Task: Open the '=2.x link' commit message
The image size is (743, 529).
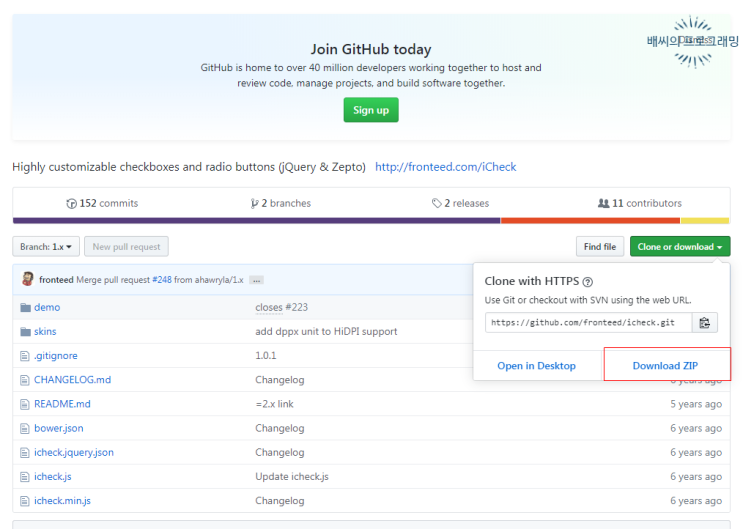Action: (274, 404)
